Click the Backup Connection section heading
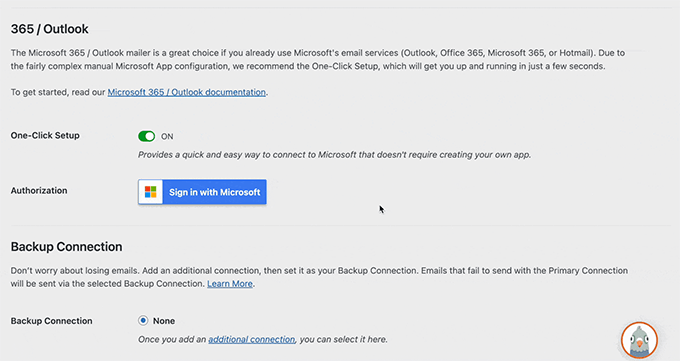Image resolution: width=680 pixels, height=361 pixels. [x=66, y=246]
